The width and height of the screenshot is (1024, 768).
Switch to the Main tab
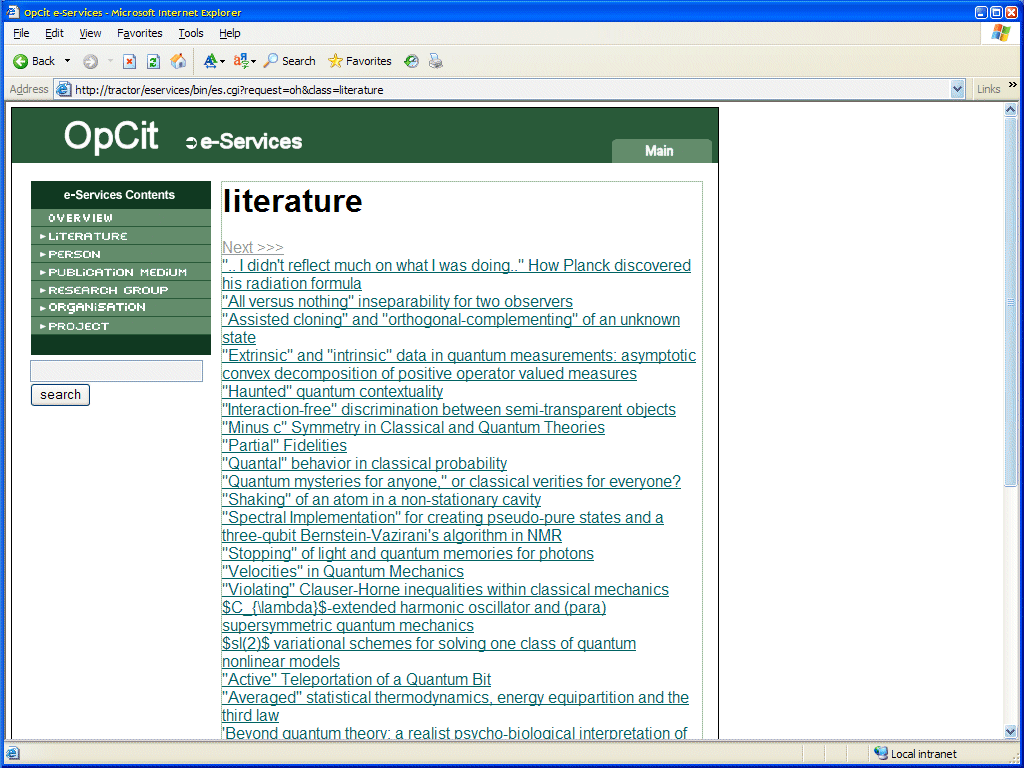tap(660, 151)
